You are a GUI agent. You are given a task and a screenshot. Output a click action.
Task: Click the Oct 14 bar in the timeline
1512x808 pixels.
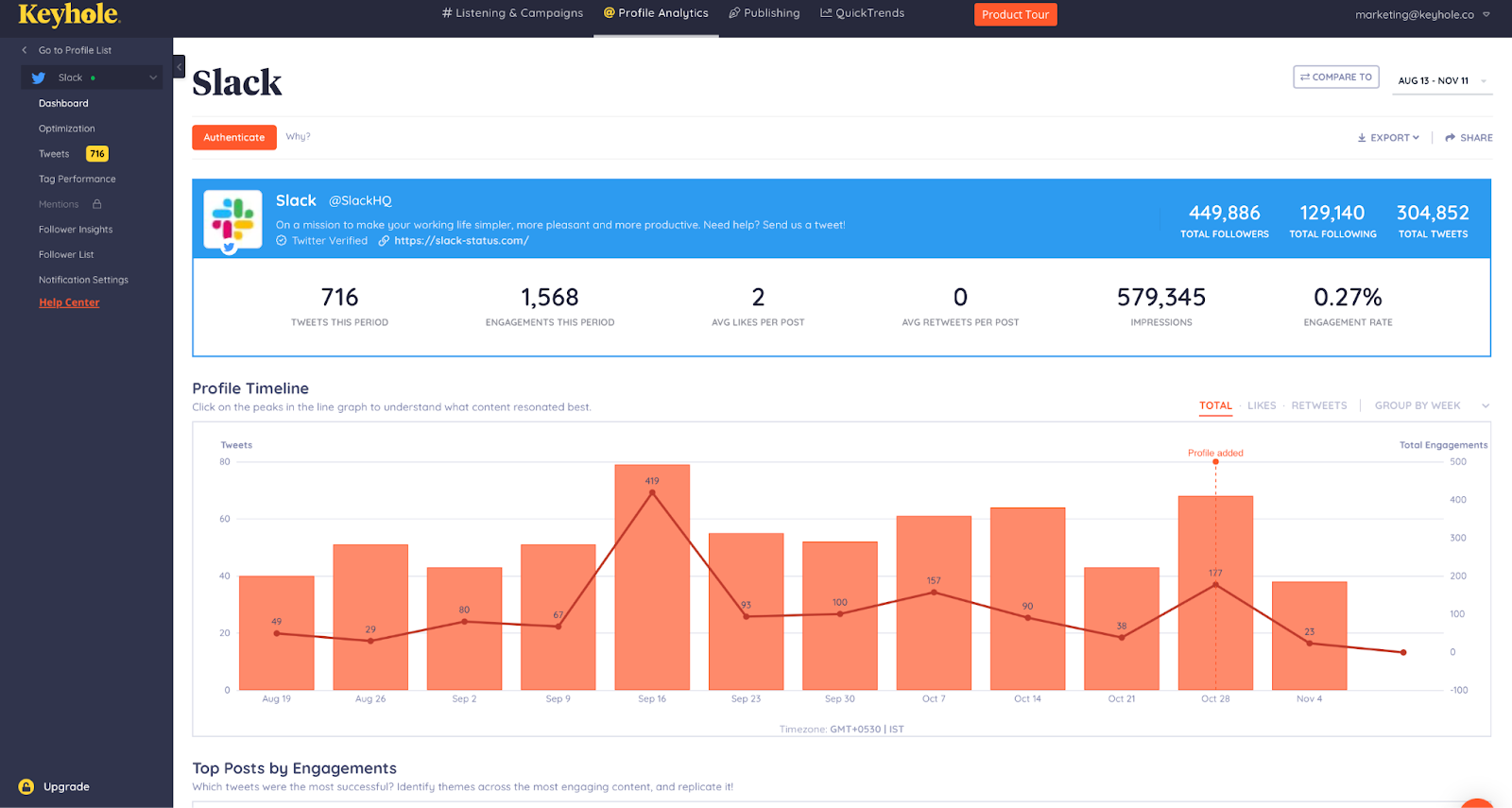tap(1027, 599)
